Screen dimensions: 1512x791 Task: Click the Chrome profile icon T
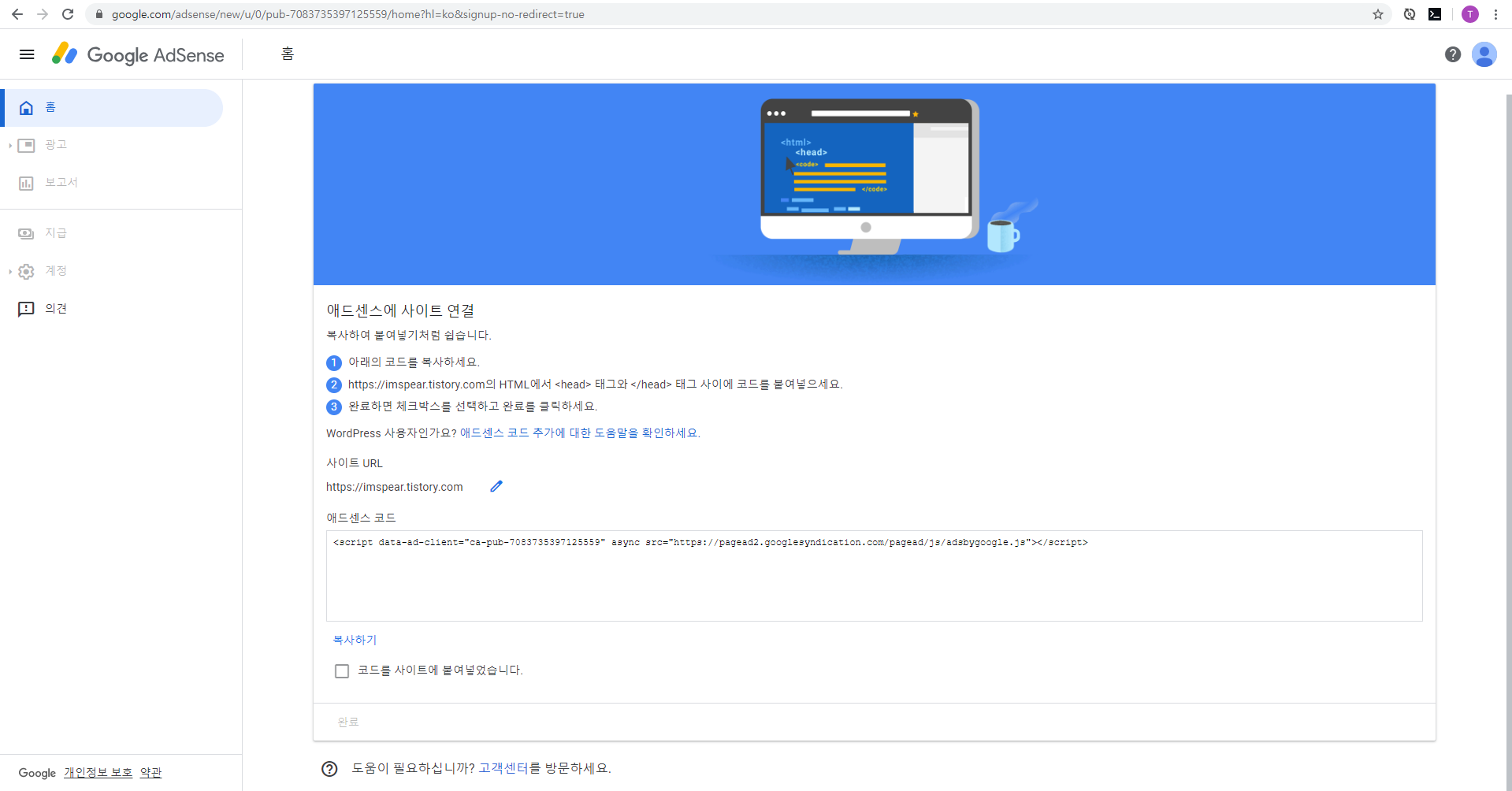[x=1470, y=14]
